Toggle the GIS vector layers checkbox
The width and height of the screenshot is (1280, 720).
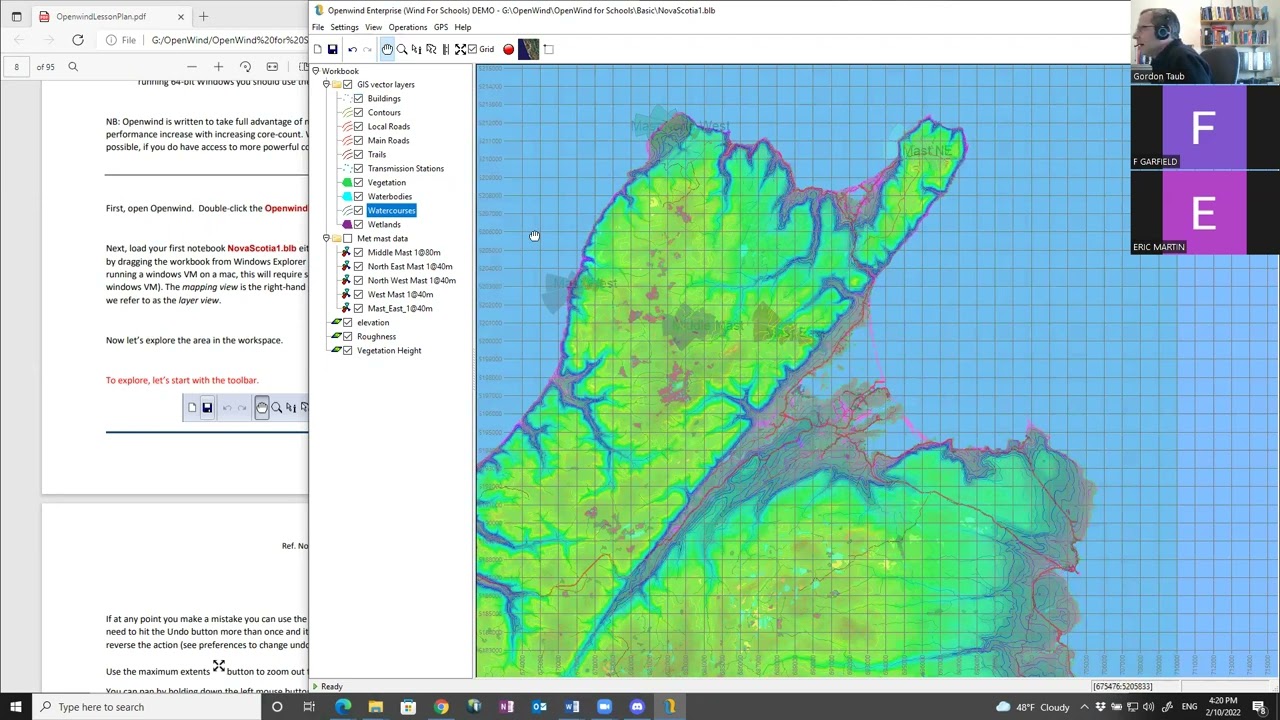[348, 84]
